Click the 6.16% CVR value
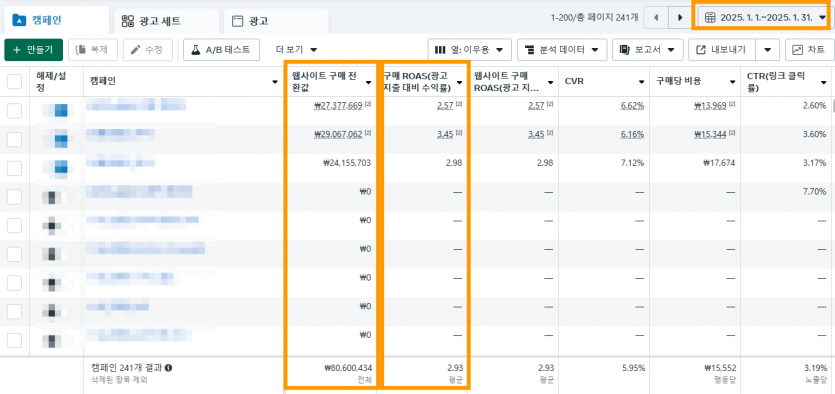The height and width of the screenshot is (394, 835). tap(632, 134)
